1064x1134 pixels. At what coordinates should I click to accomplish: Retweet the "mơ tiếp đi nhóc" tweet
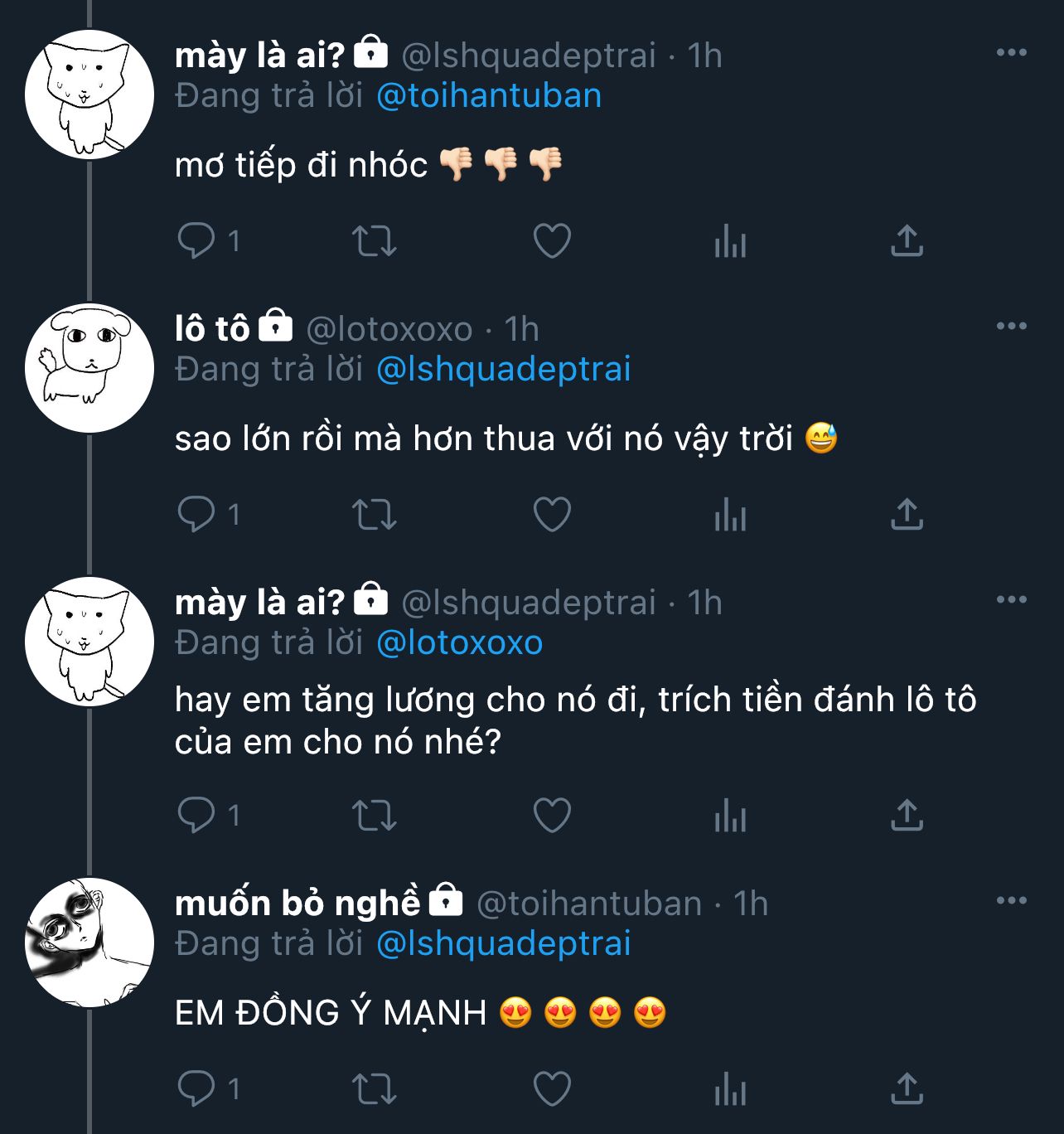click(374, 241)
